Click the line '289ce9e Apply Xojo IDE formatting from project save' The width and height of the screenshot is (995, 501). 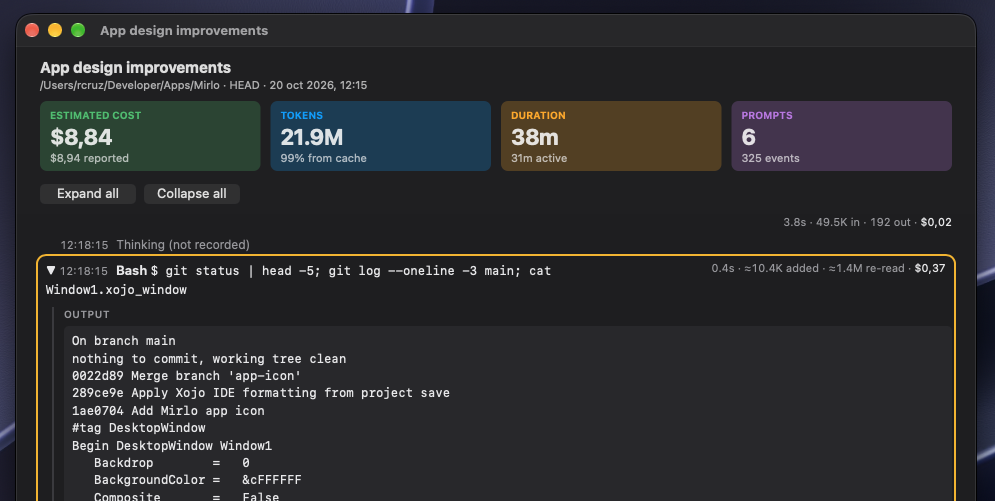tap(261, 393)
